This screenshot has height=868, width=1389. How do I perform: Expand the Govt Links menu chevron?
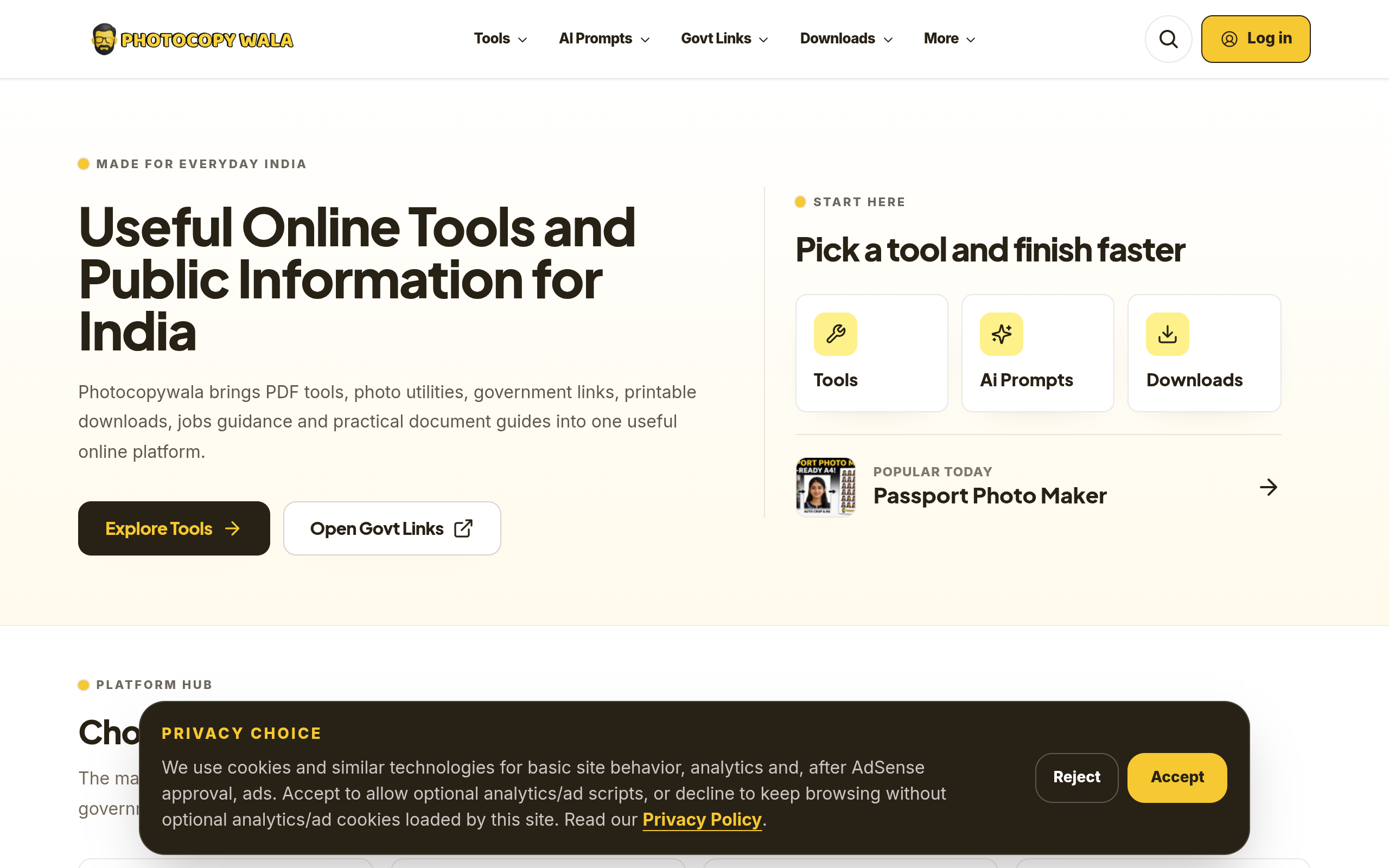(763, 40)
